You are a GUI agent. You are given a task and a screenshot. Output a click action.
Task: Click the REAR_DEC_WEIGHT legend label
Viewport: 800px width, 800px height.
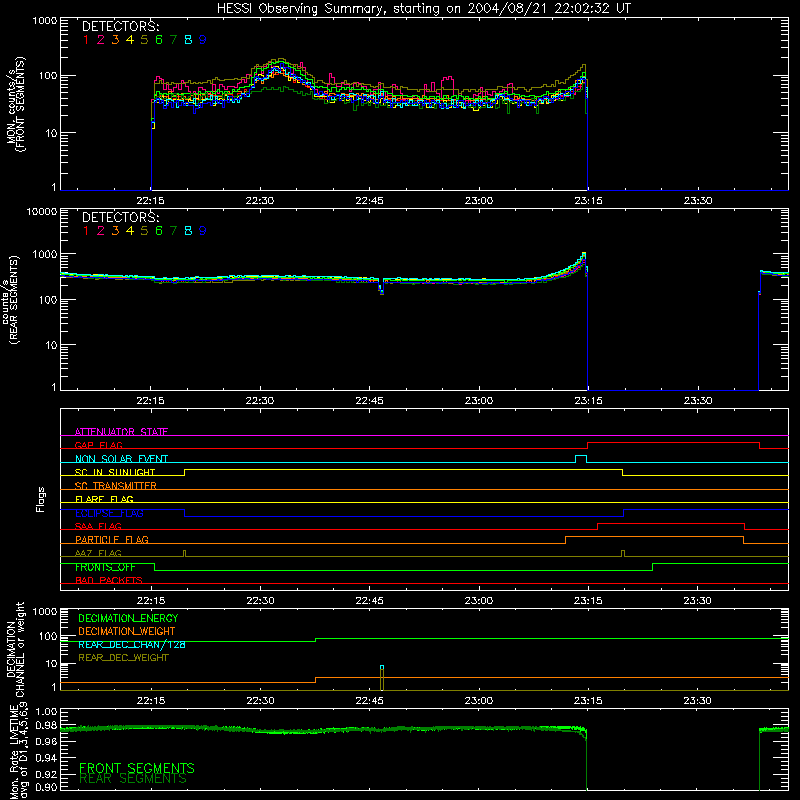(123, 658)
